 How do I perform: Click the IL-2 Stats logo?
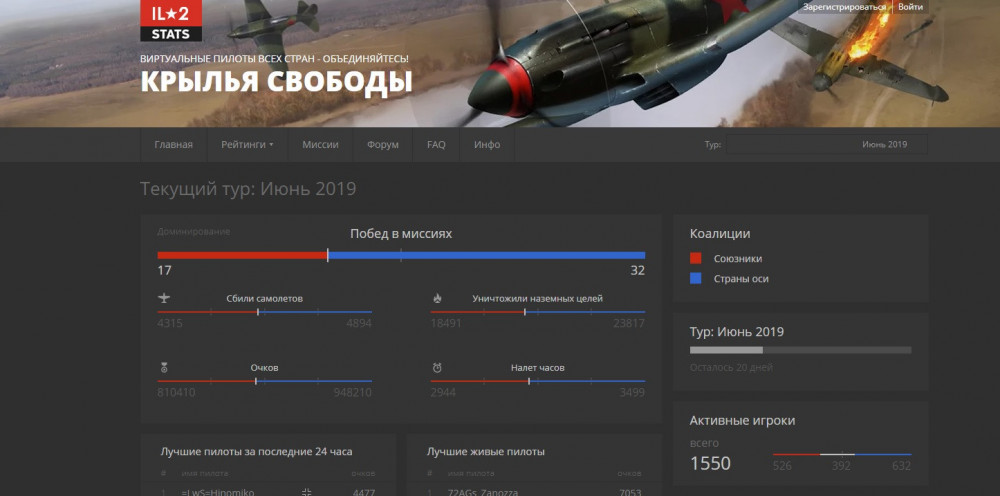pos(171,20)
